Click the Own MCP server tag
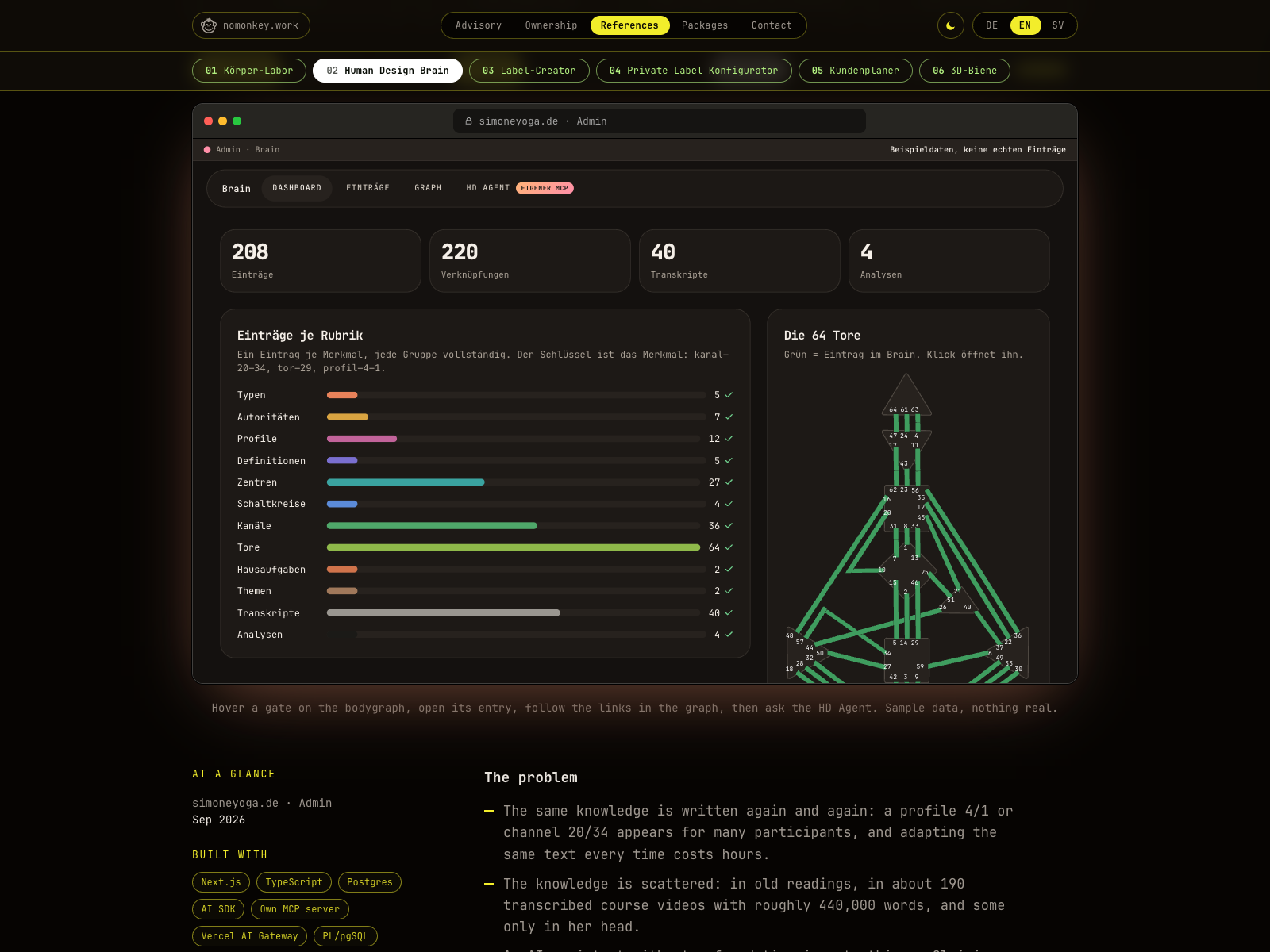This screenshot has height=952, width=1270. [x=300, y=909]
